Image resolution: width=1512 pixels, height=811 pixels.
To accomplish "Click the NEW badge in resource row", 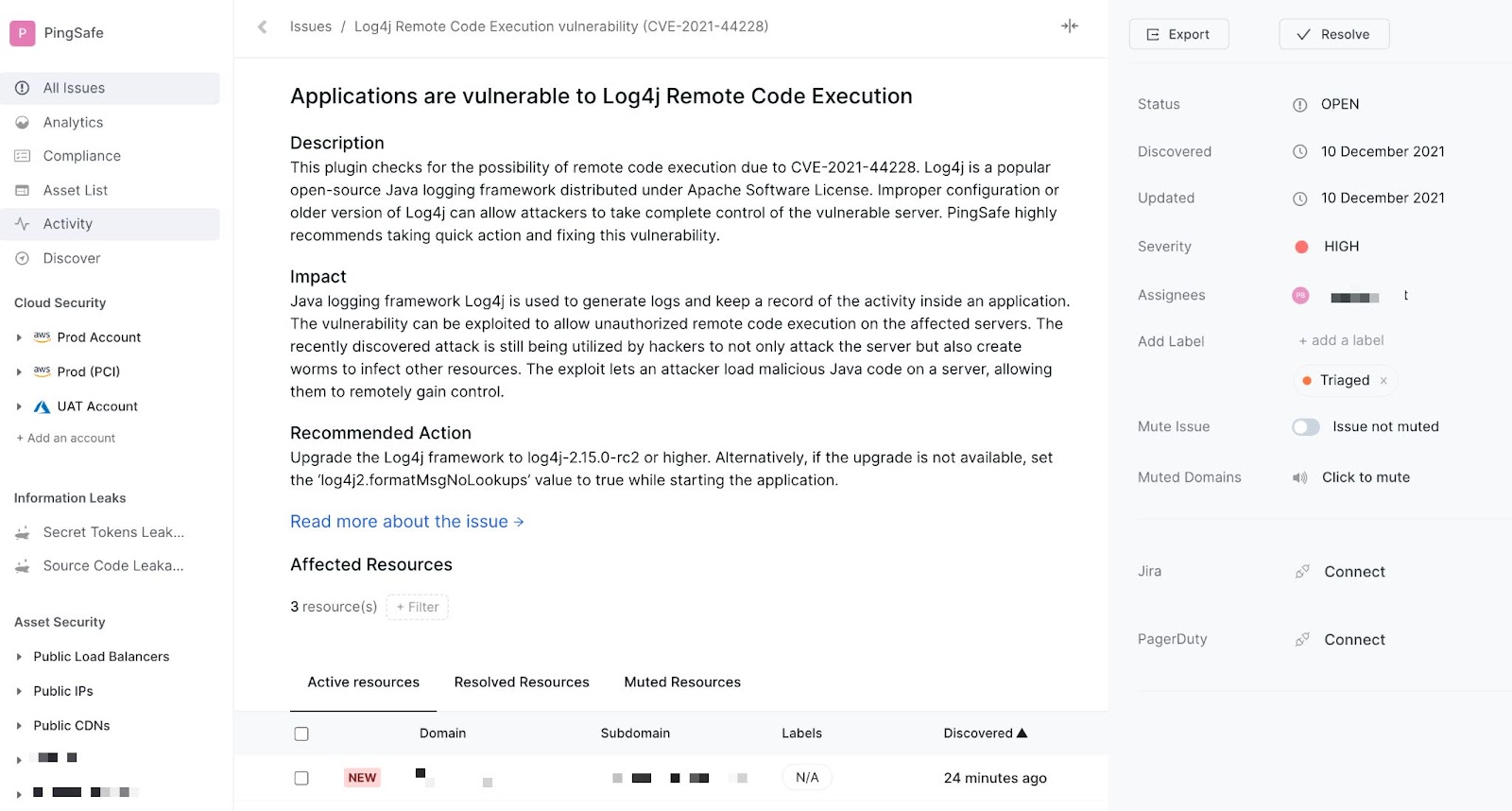I will pos(362,778).
